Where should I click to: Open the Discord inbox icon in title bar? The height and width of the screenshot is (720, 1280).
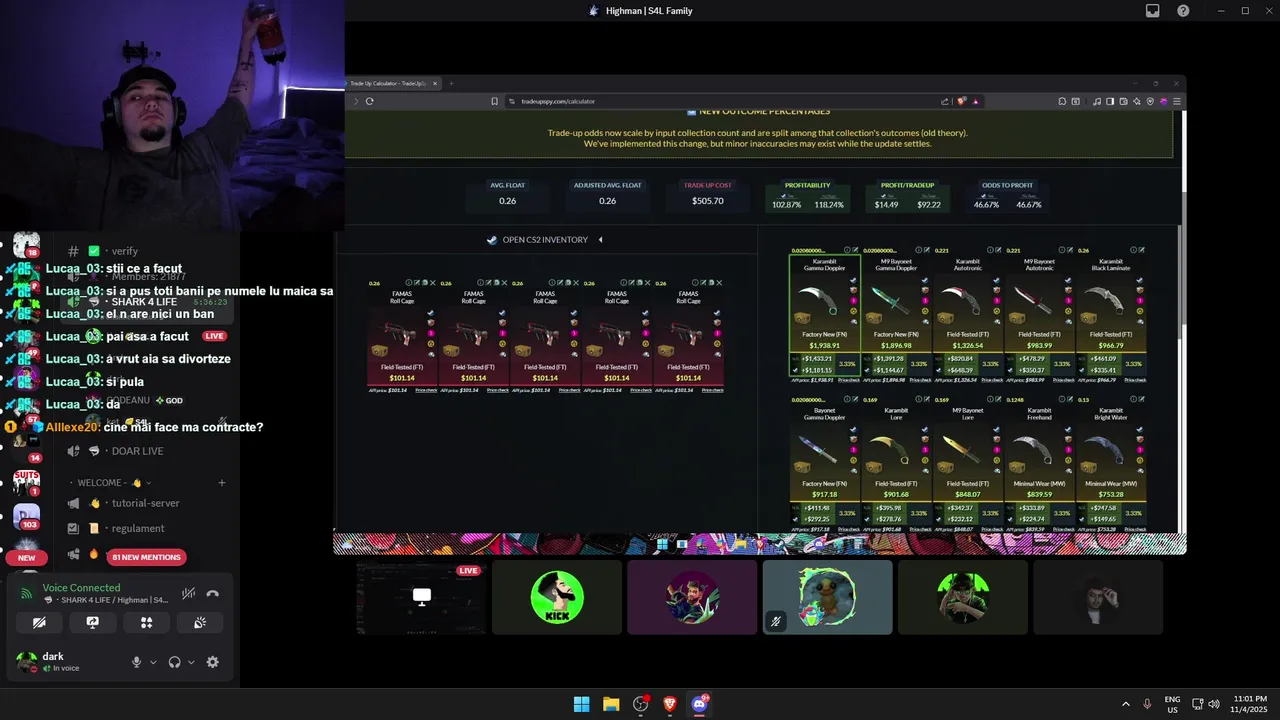coord(1152,11)
